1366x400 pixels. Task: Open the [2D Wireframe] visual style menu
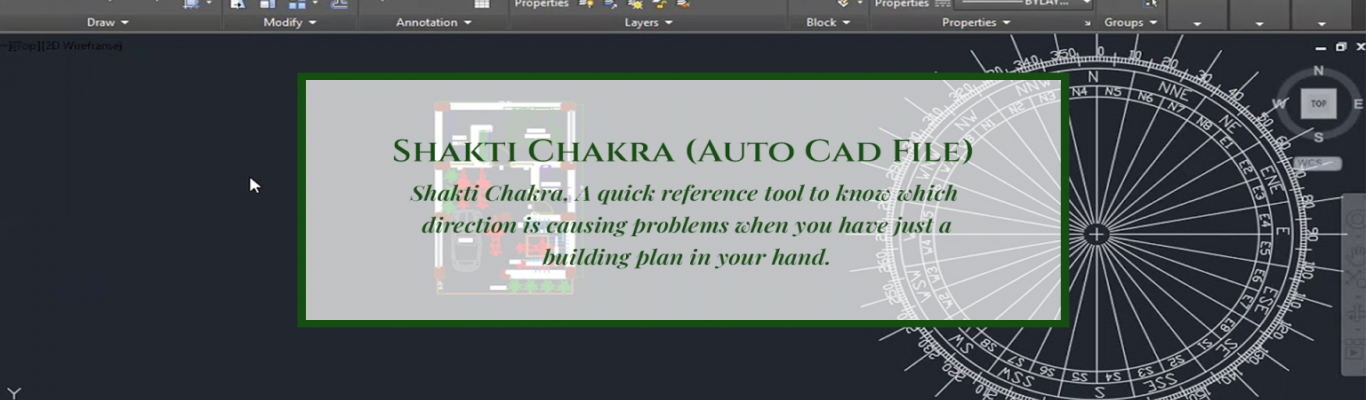(x=81, y=46)
